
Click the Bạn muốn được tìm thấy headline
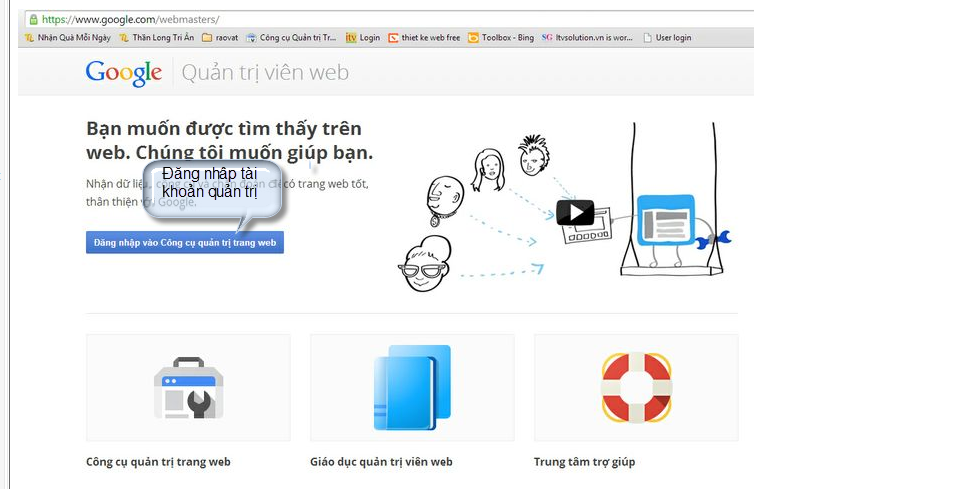[229, 140]
